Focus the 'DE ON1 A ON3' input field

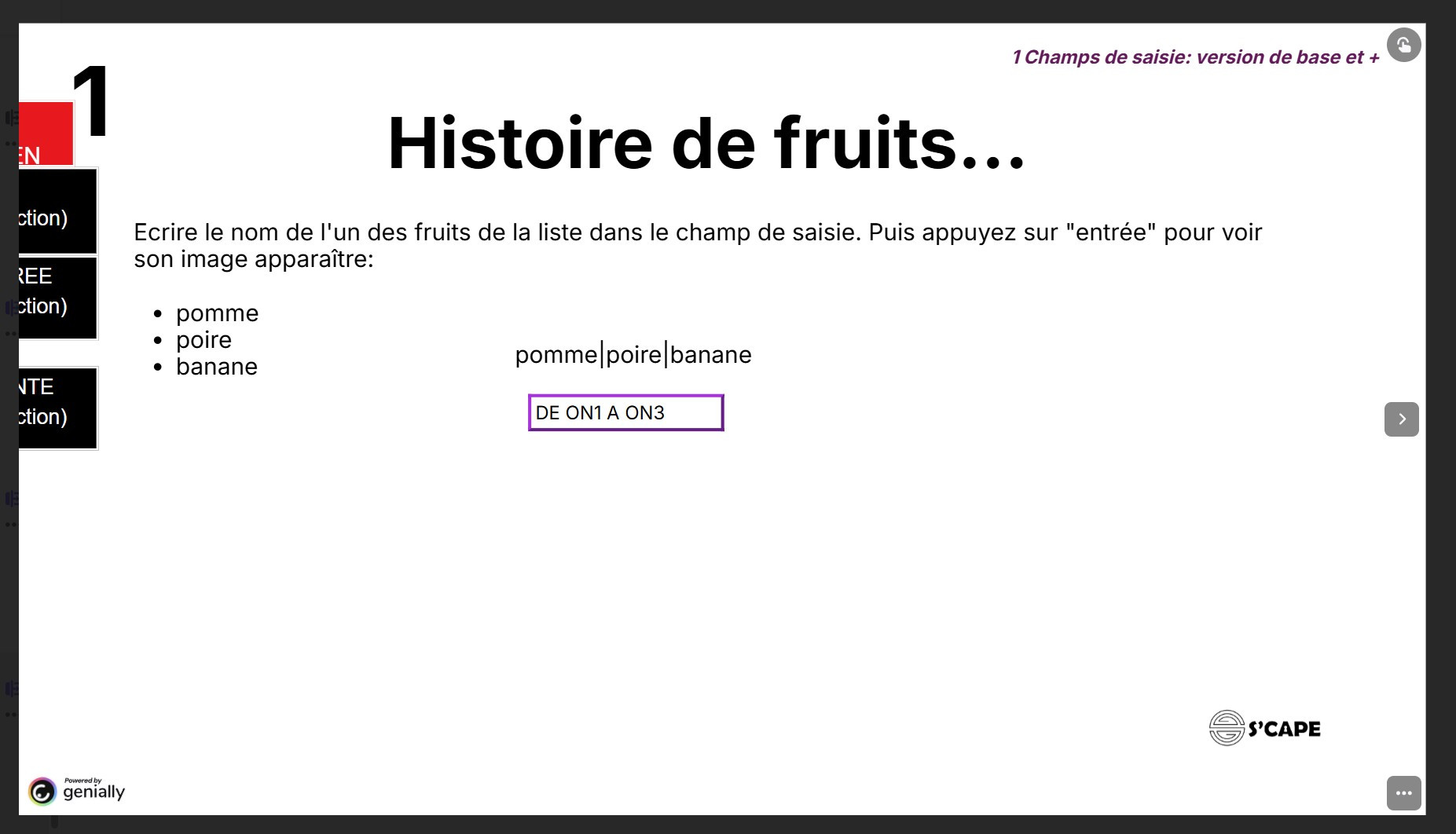[x=625, y=413]
